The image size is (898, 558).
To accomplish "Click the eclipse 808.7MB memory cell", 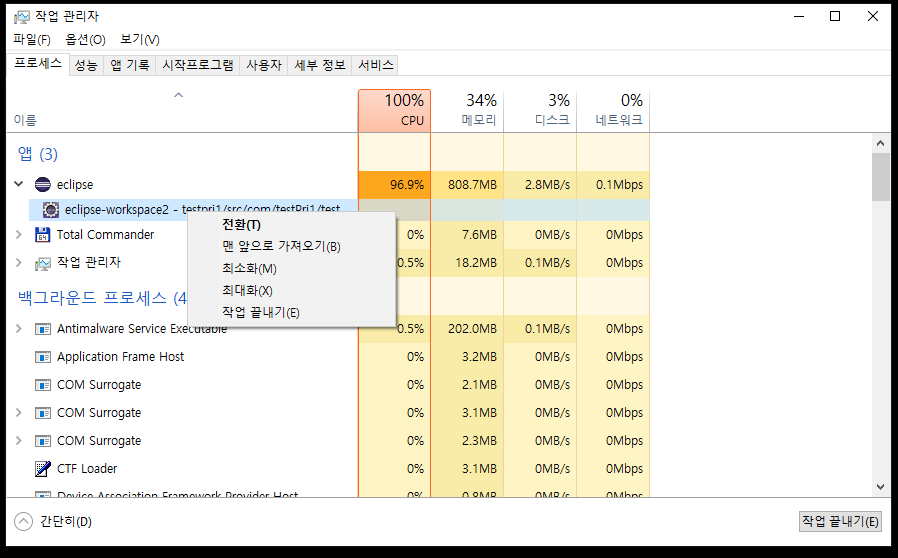I will (467, 184).
